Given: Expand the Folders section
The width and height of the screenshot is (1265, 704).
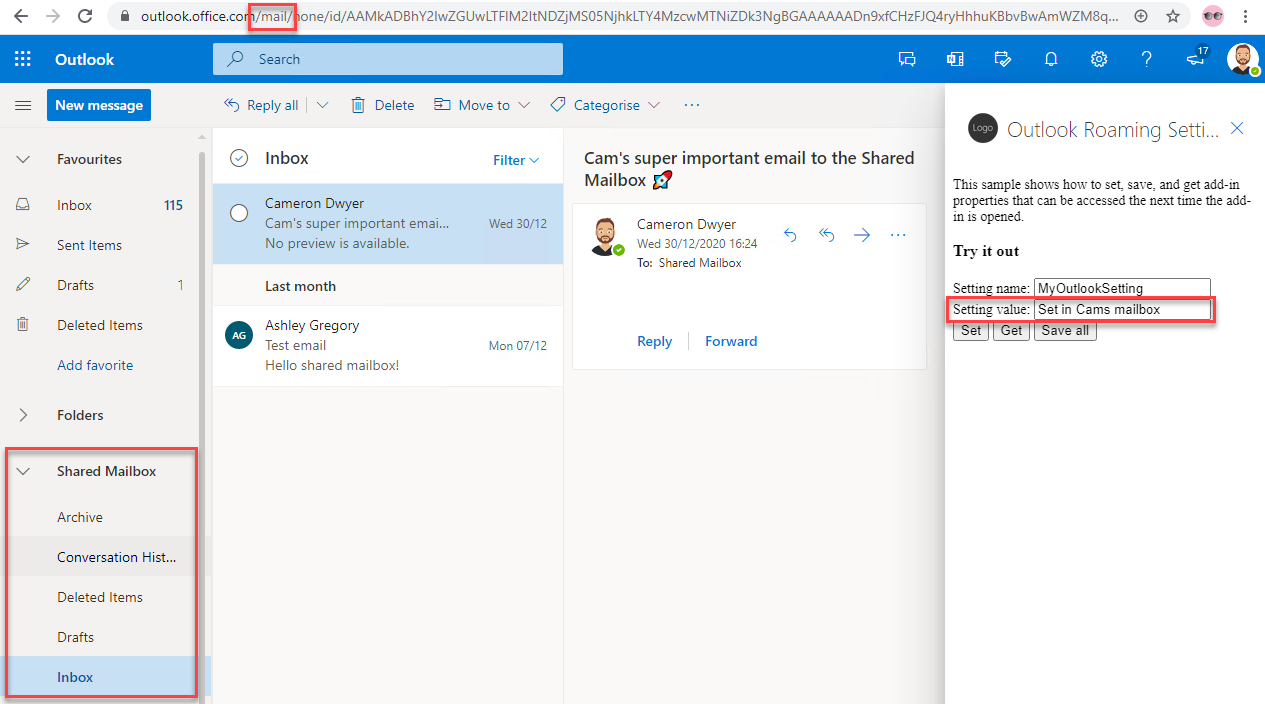Looking at the screenshot, I should pyautogui.click(x=23, y=415).
